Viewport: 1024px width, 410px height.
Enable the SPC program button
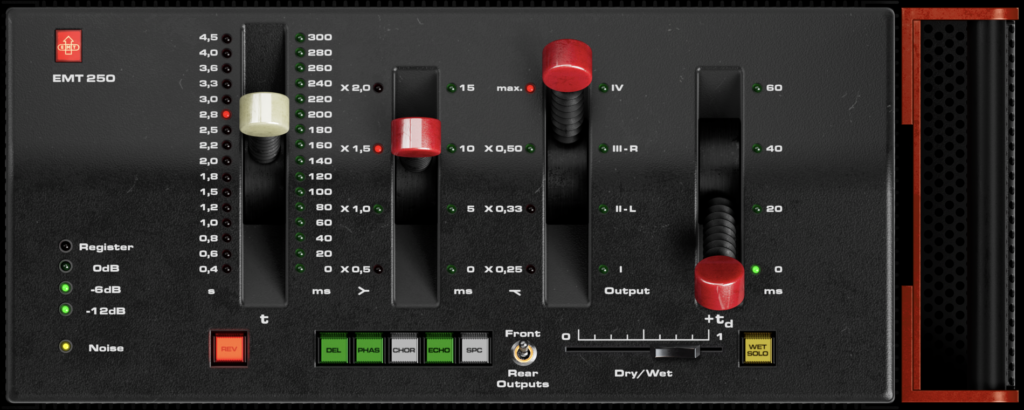475,349
